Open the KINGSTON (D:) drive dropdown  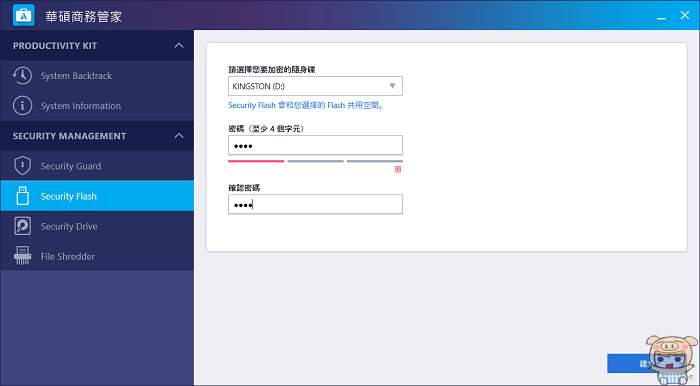tap(315, 86)
